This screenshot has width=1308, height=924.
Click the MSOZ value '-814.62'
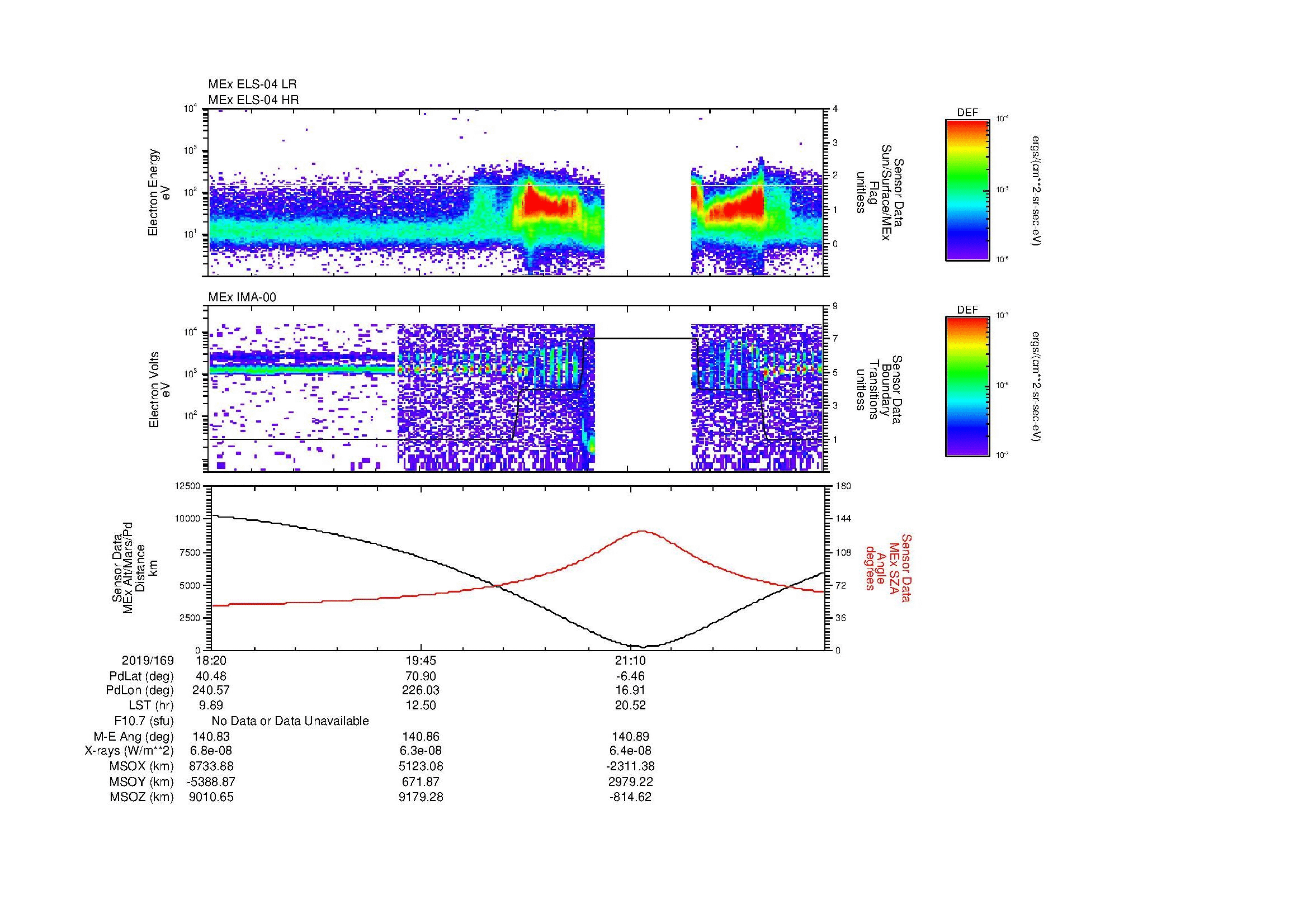tap(630, 797)
